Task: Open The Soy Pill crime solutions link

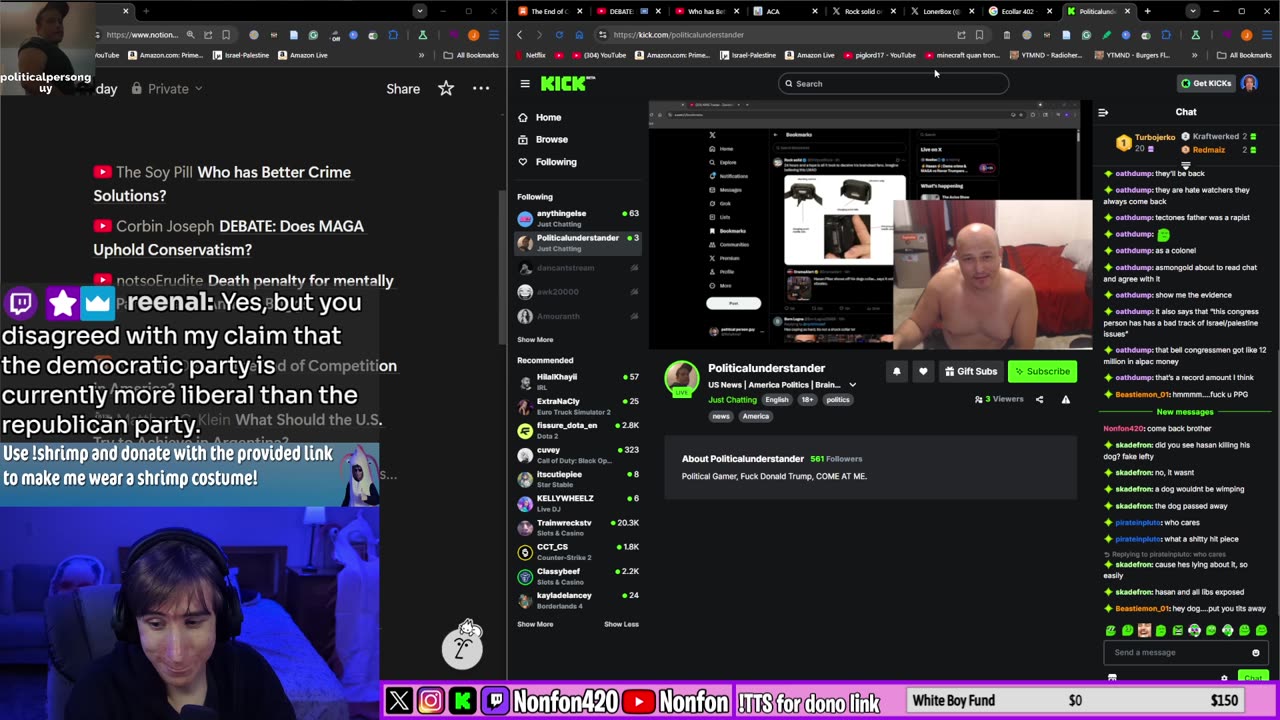Action: (222, 184)
